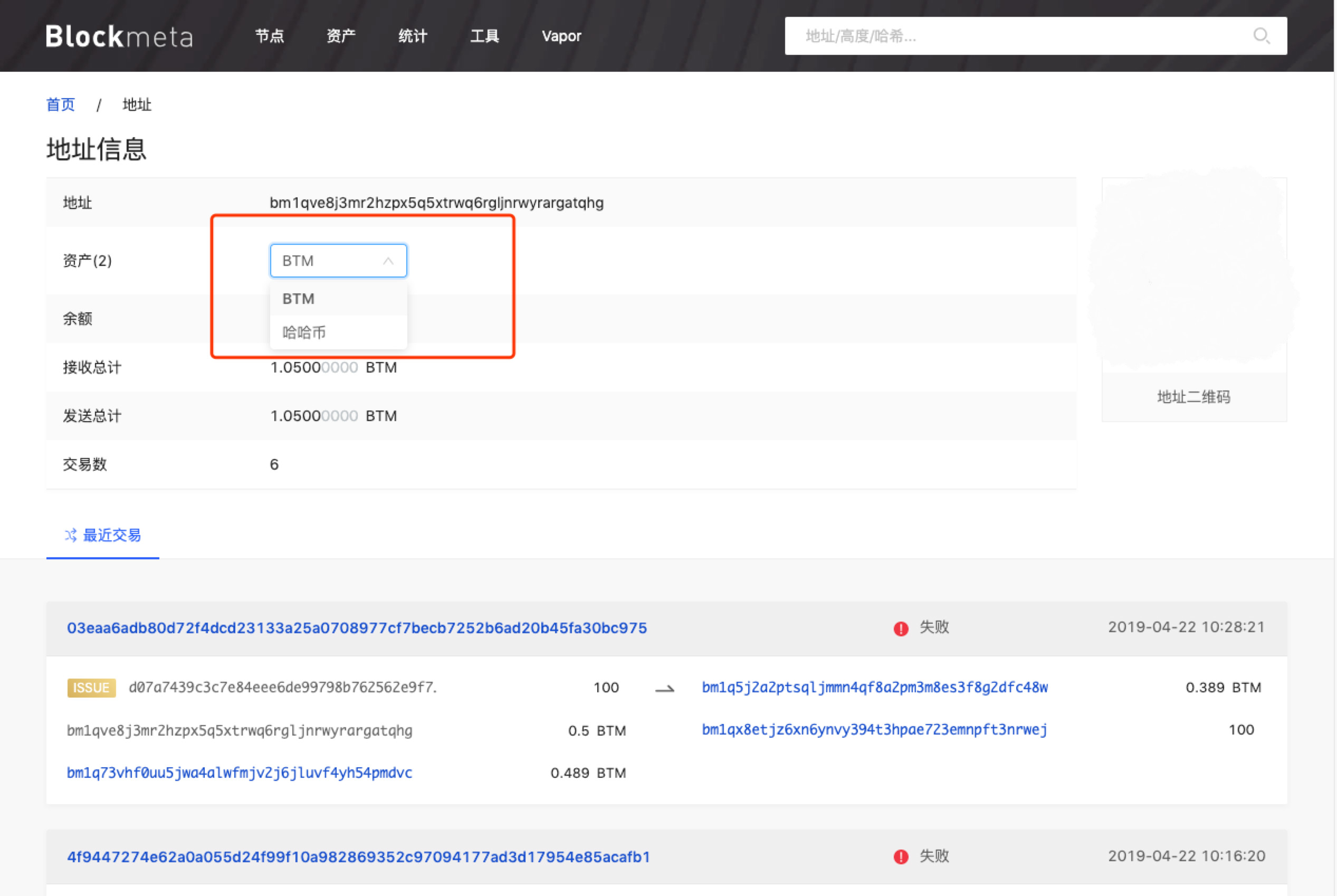The height and width of the screenshot is (896, 1337).
Task: Select BTM option in asset list
Action: coord(299,299)
